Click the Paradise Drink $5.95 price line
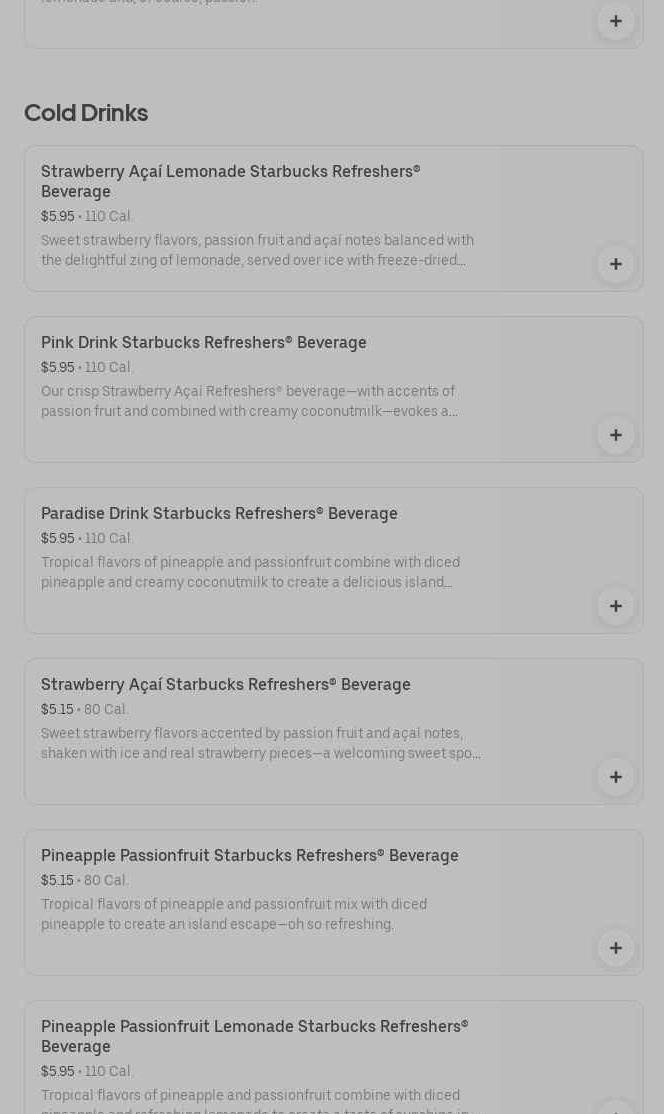The height and width of the screenshot is (1114, 664). tap(87, 539)
